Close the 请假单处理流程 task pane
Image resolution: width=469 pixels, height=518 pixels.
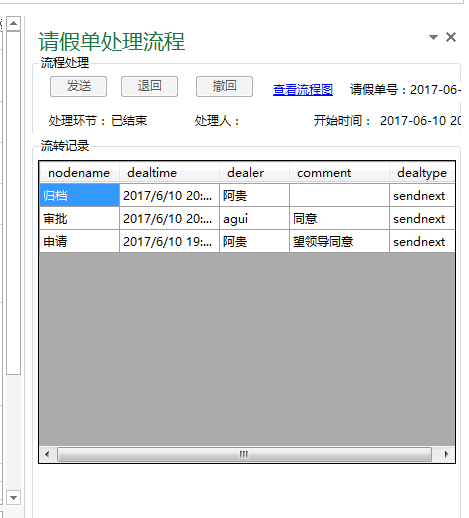[x=451, y=37]
